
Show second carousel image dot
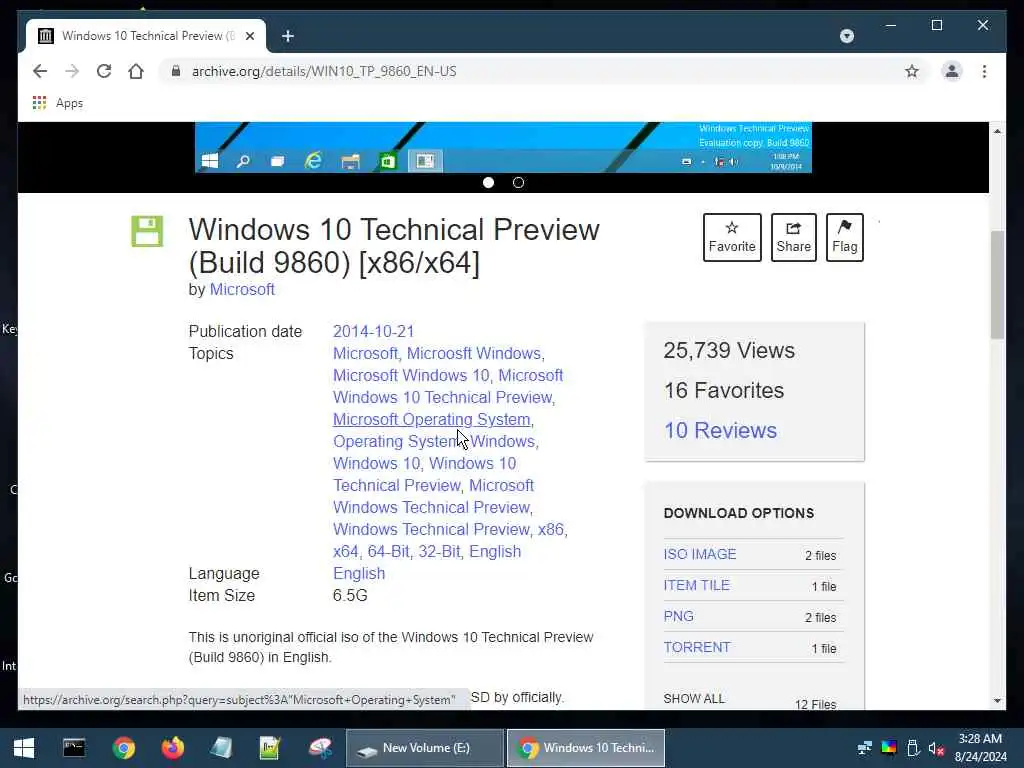519,183
